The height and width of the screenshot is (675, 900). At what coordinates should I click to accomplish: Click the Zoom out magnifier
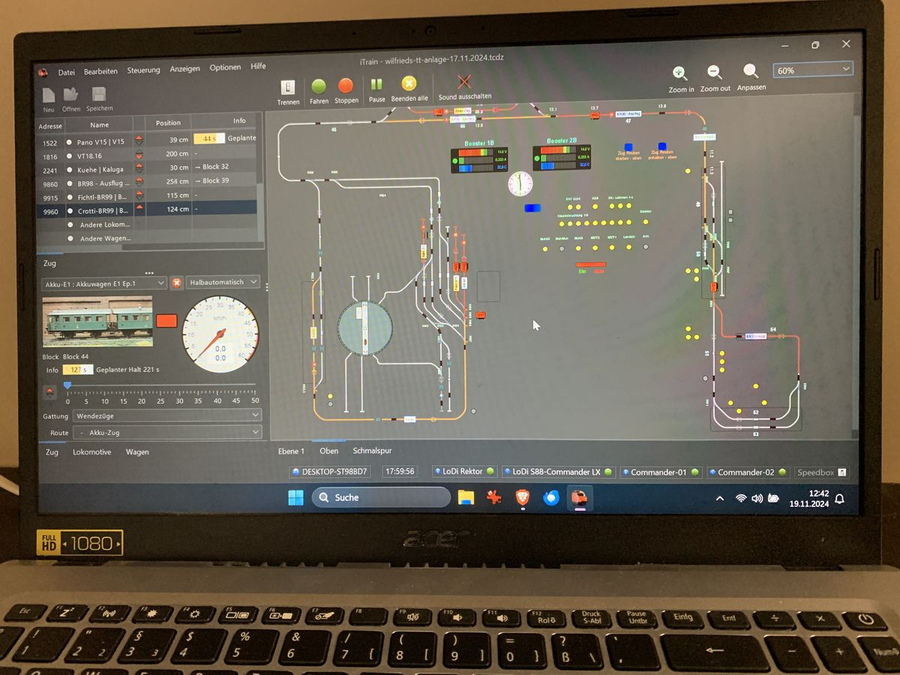tap(715, 72)
